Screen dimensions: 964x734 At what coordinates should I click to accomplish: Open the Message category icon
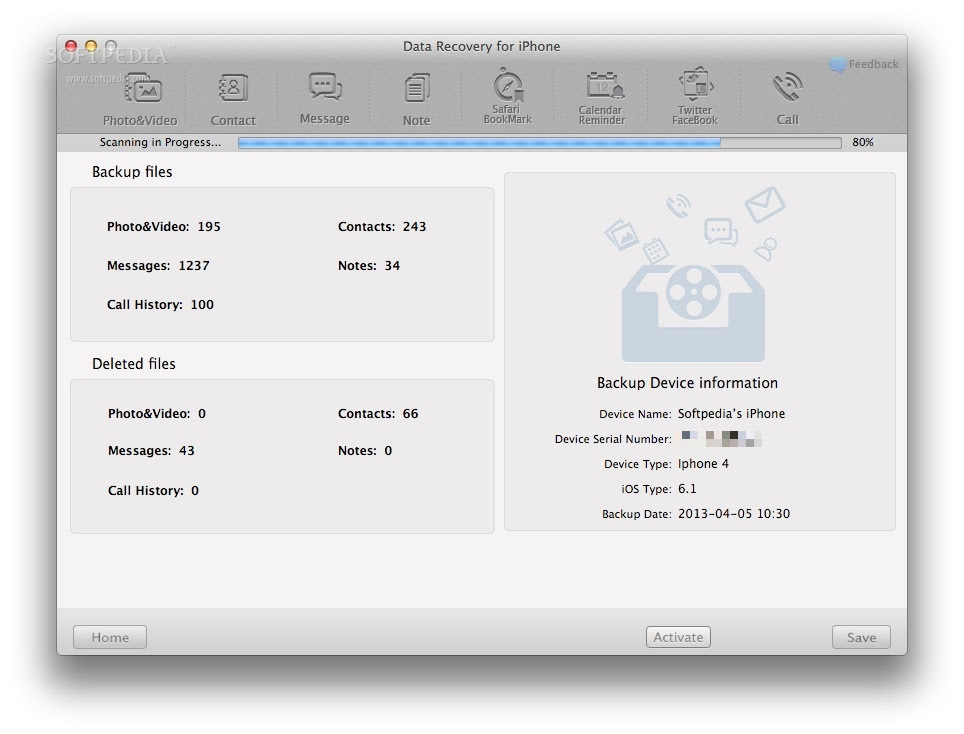click(325, 87)
